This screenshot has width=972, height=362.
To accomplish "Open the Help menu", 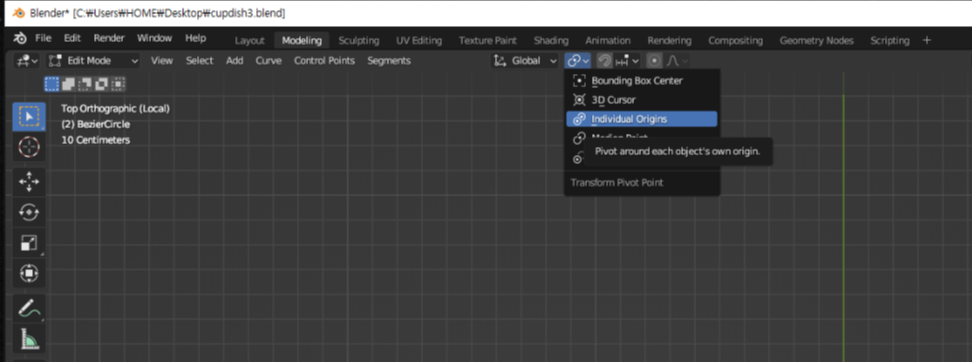I will tap(195, 38).
